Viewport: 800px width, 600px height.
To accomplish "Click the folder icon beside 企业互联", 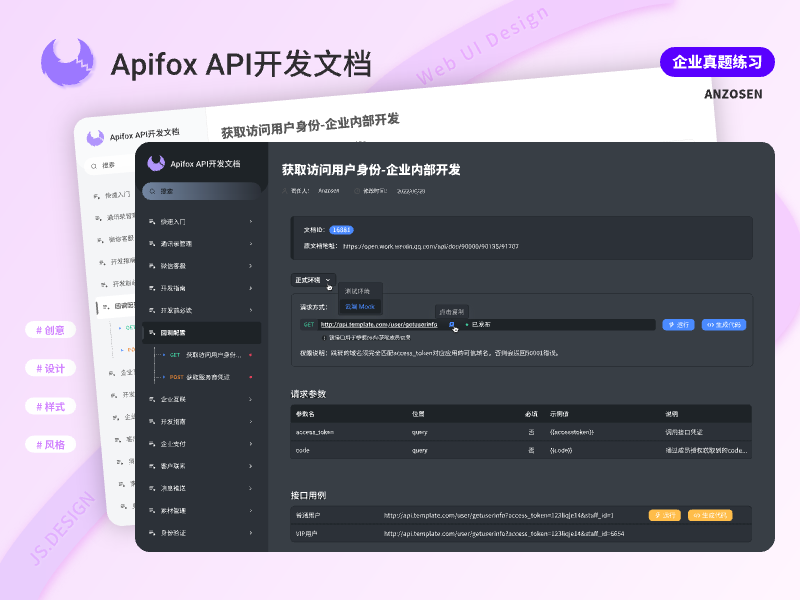I will 152,399.
